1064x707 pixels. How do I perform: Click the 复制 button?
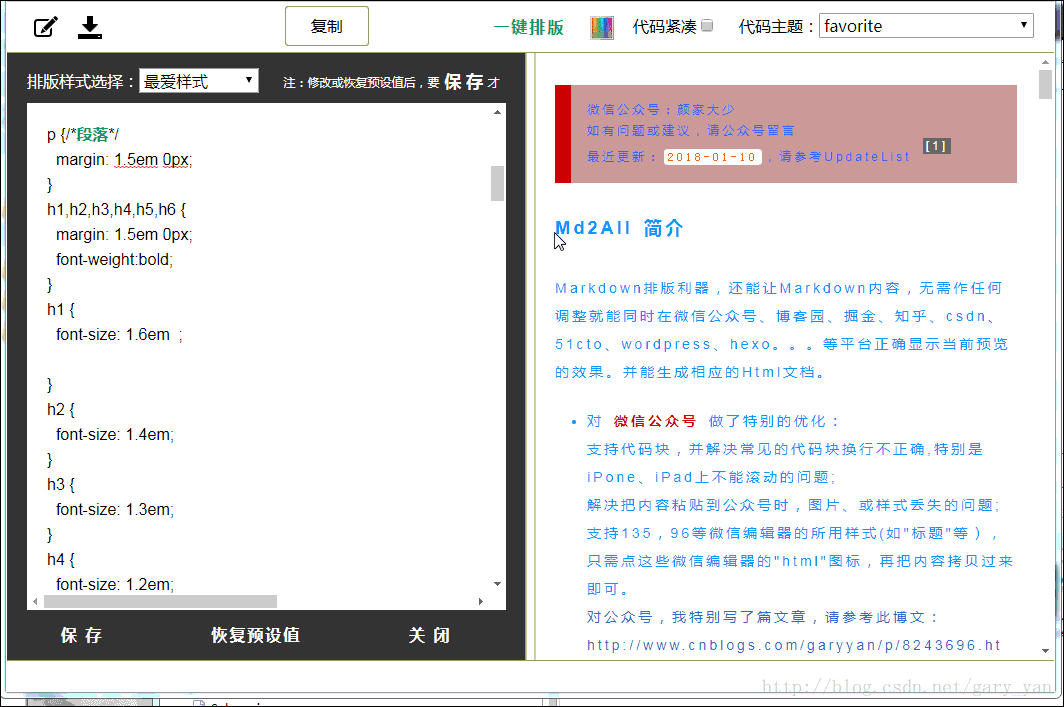327,26
